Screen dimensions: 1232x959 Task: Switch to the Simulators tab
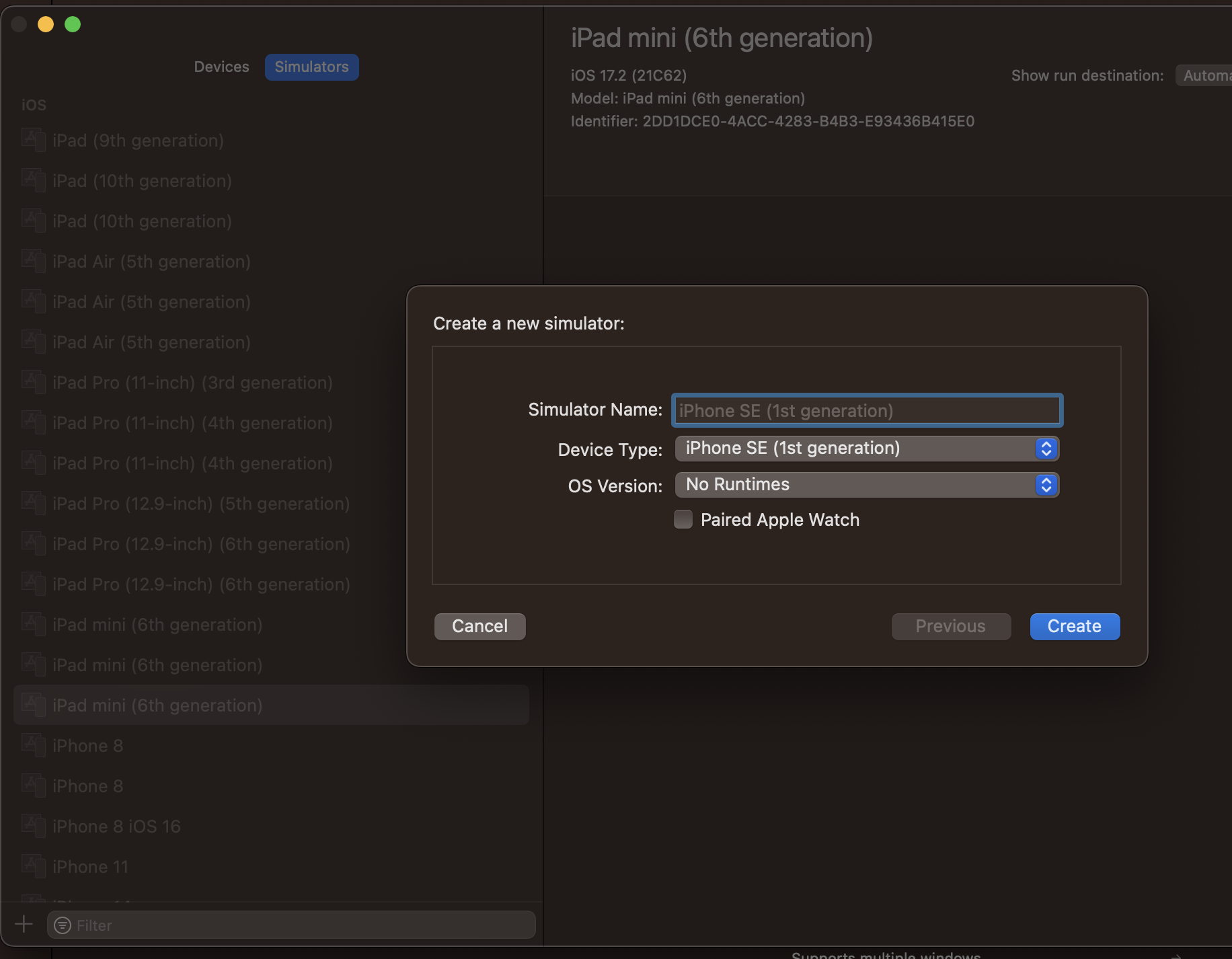tap(311, 67)
